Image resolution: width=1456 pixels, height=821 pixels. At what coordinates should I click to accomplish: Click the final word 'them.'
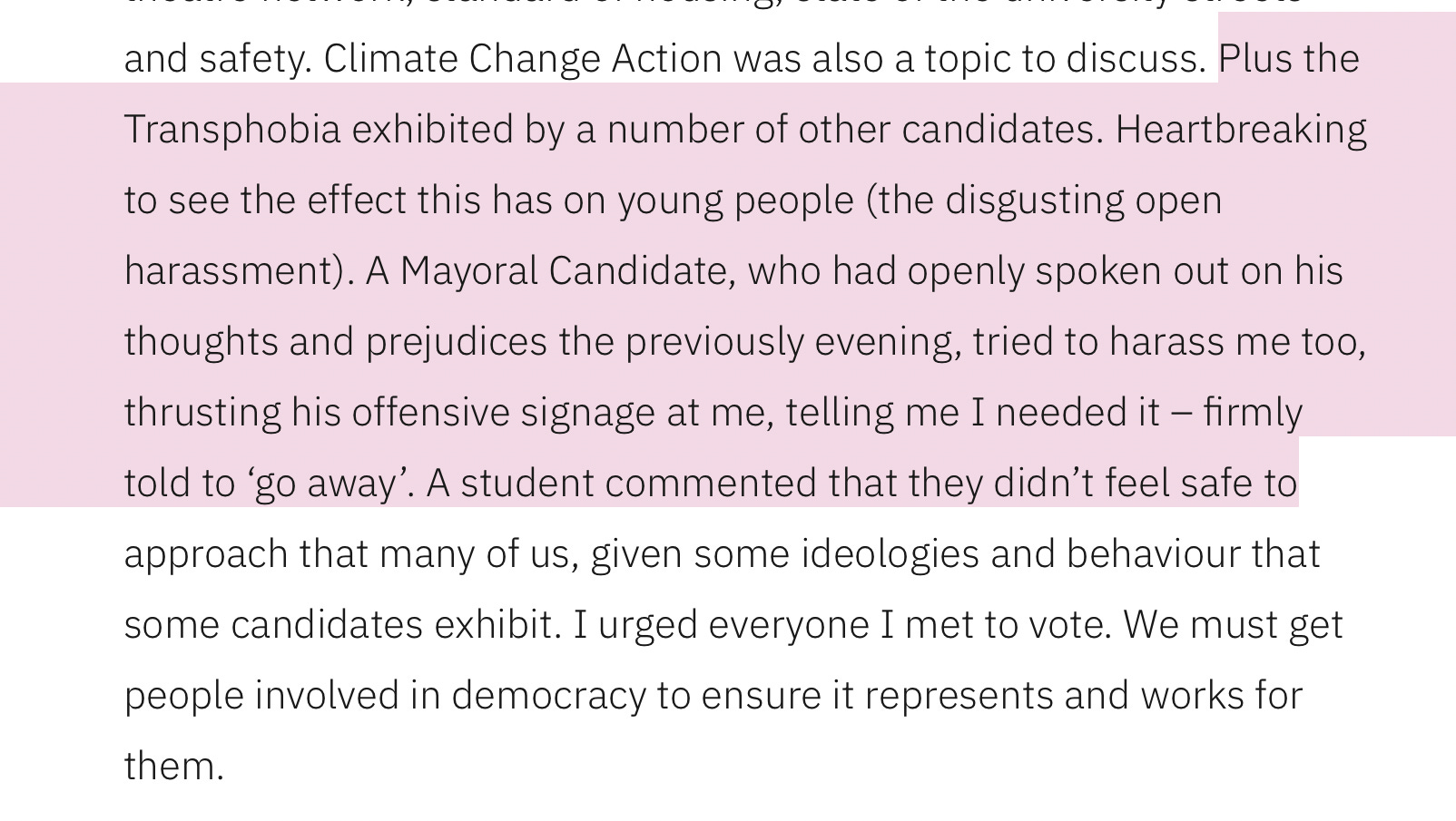pos(173,767)
